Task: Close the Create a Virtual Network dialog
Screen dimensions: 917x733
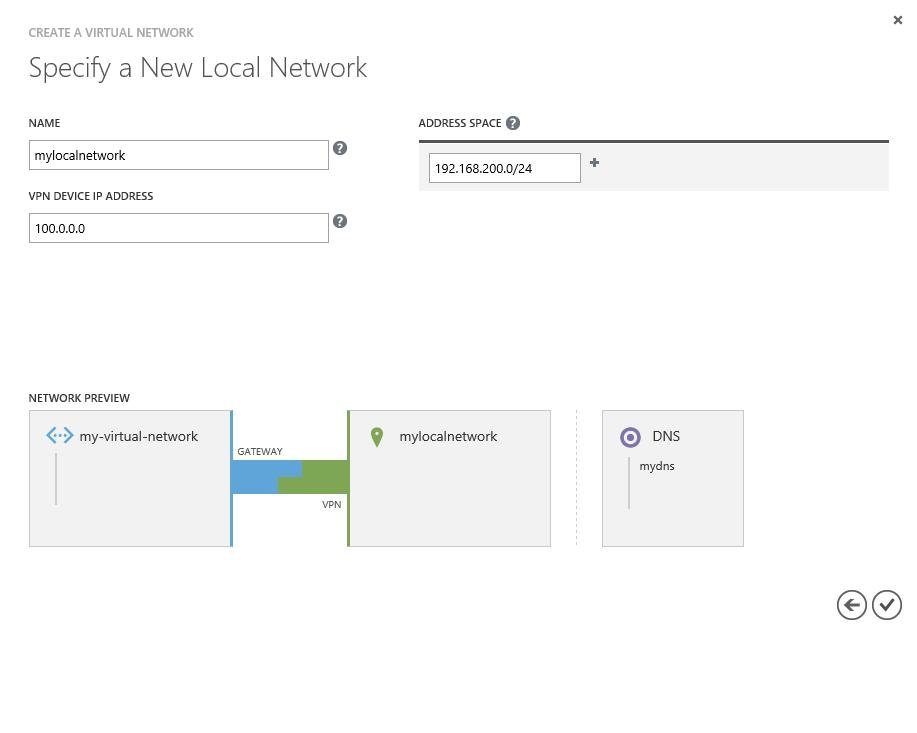Action: (x=897, y=20)
